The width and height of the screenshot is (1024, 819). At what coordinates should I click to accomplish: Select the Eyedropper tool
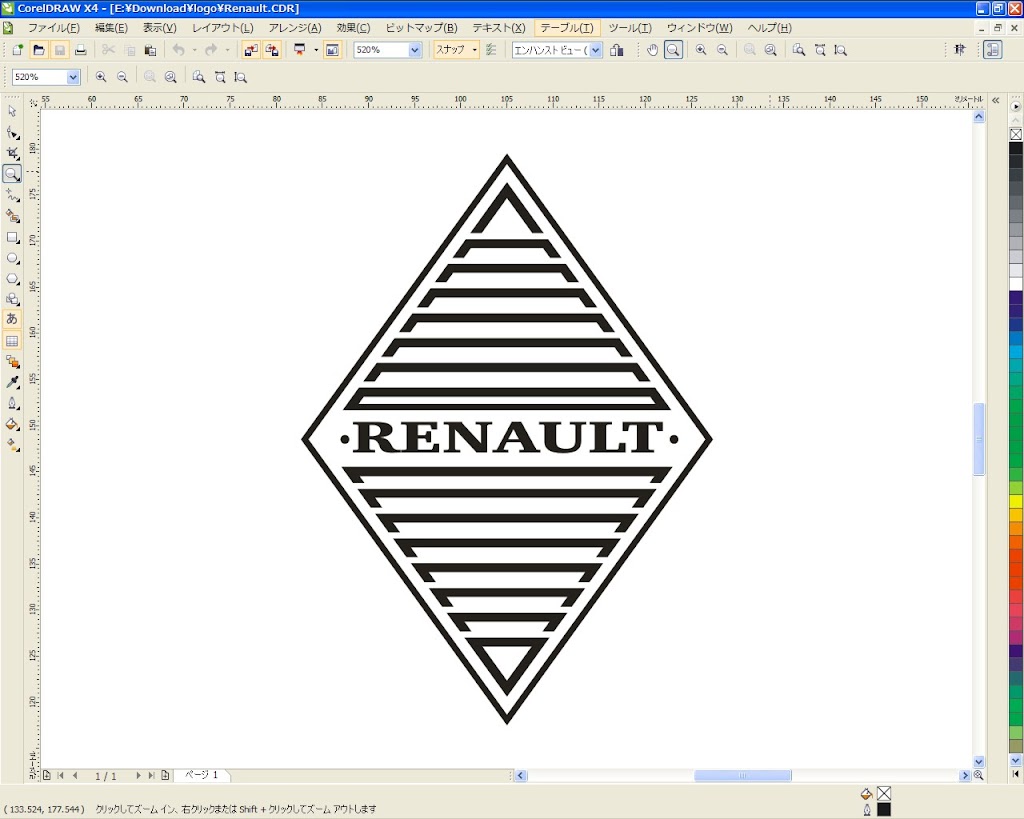coord(12,382)
